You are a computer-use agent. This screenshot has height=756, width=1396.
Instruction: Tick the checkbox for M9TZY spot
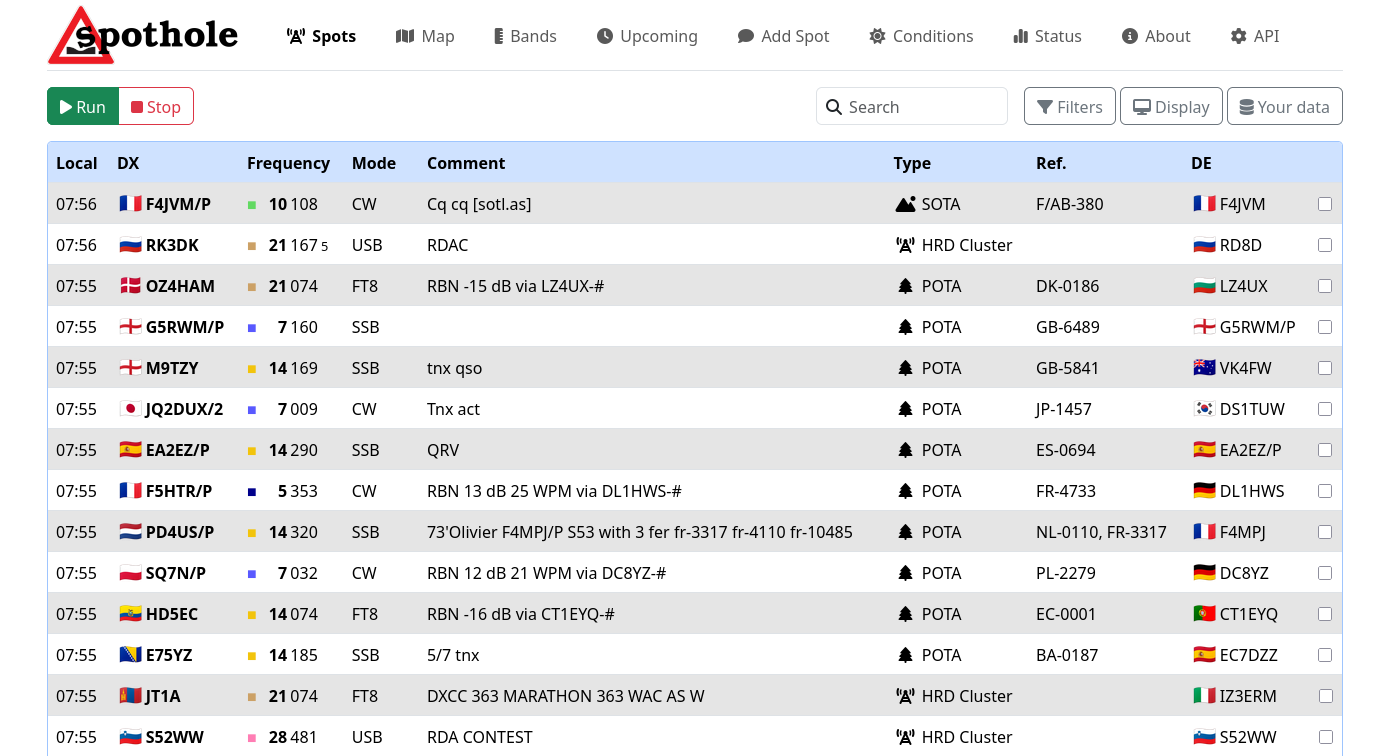point(1325,368)
